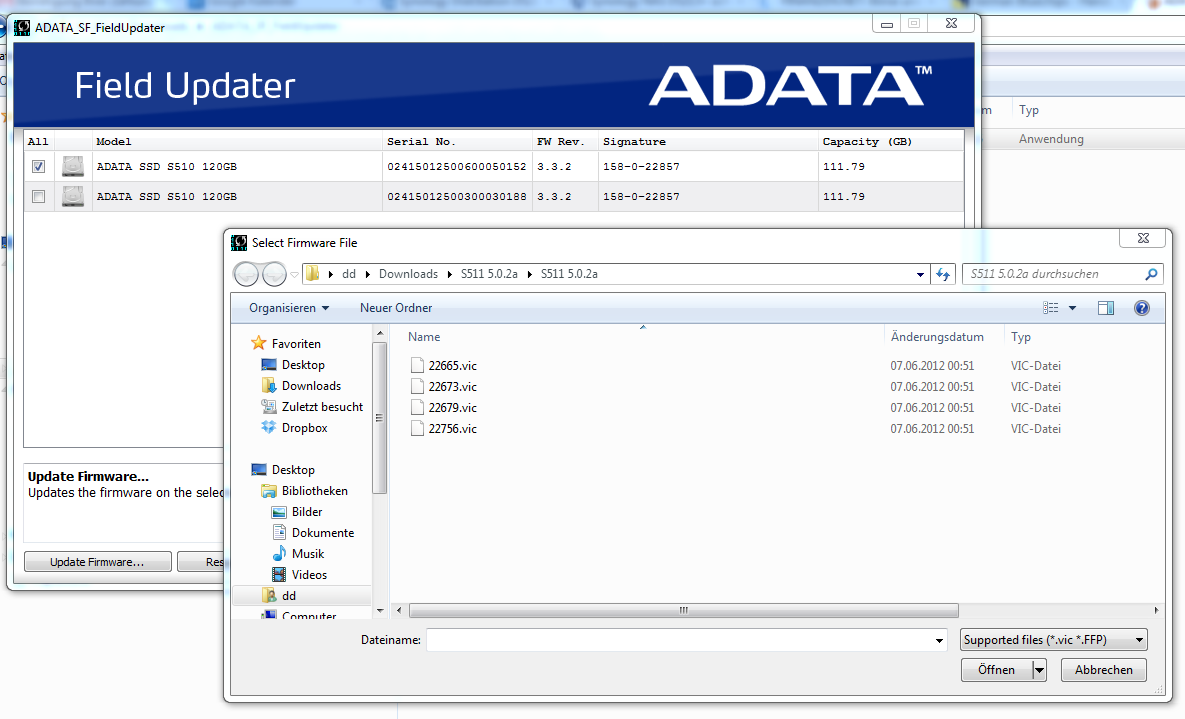Screen dimensions: 1185x719
Task: Click the Serial No. column header
Action: coord(458,141)
